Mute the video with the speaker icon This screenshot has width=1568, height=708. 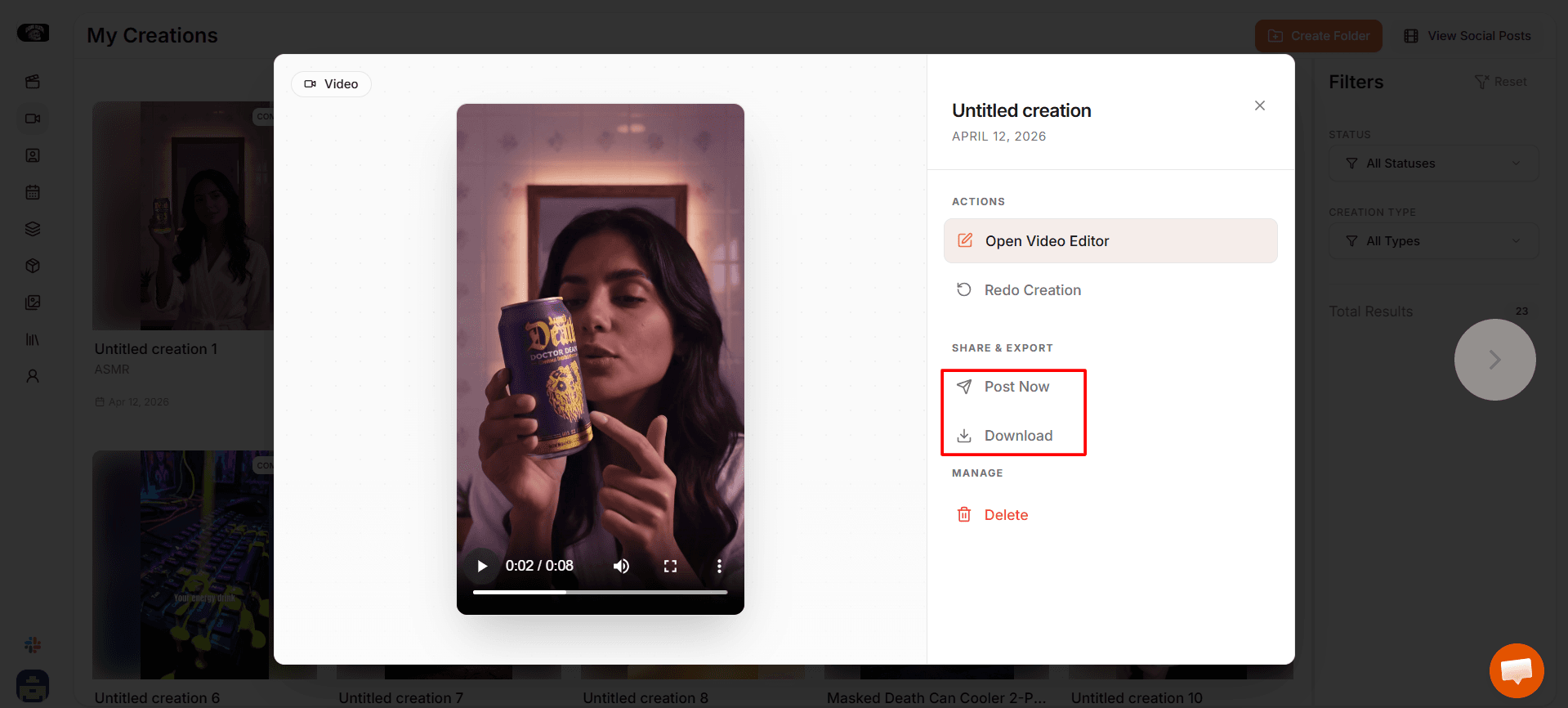click(x=622, y=566)
